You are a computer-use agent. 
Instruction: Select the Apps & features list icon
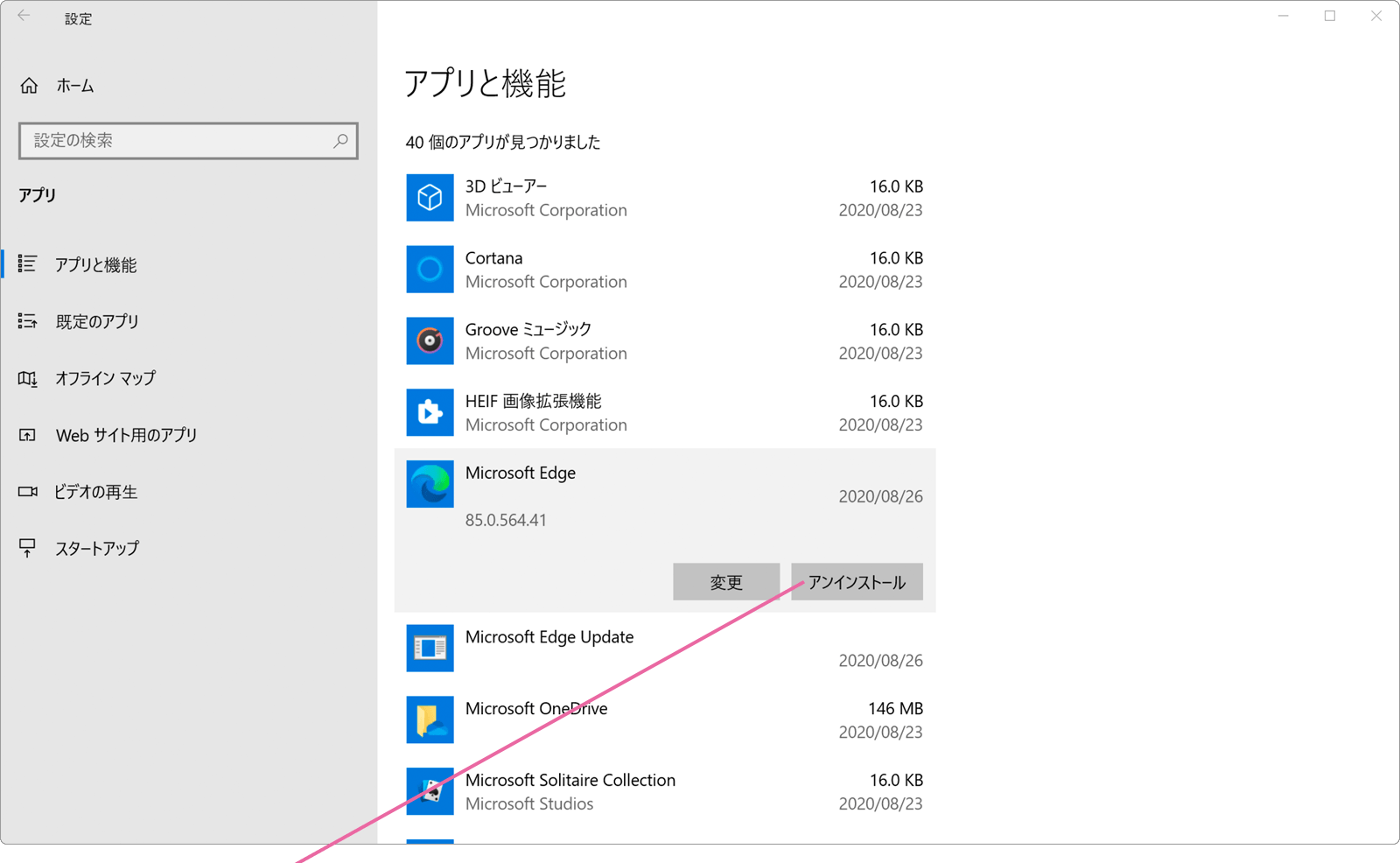coord(27,263)
